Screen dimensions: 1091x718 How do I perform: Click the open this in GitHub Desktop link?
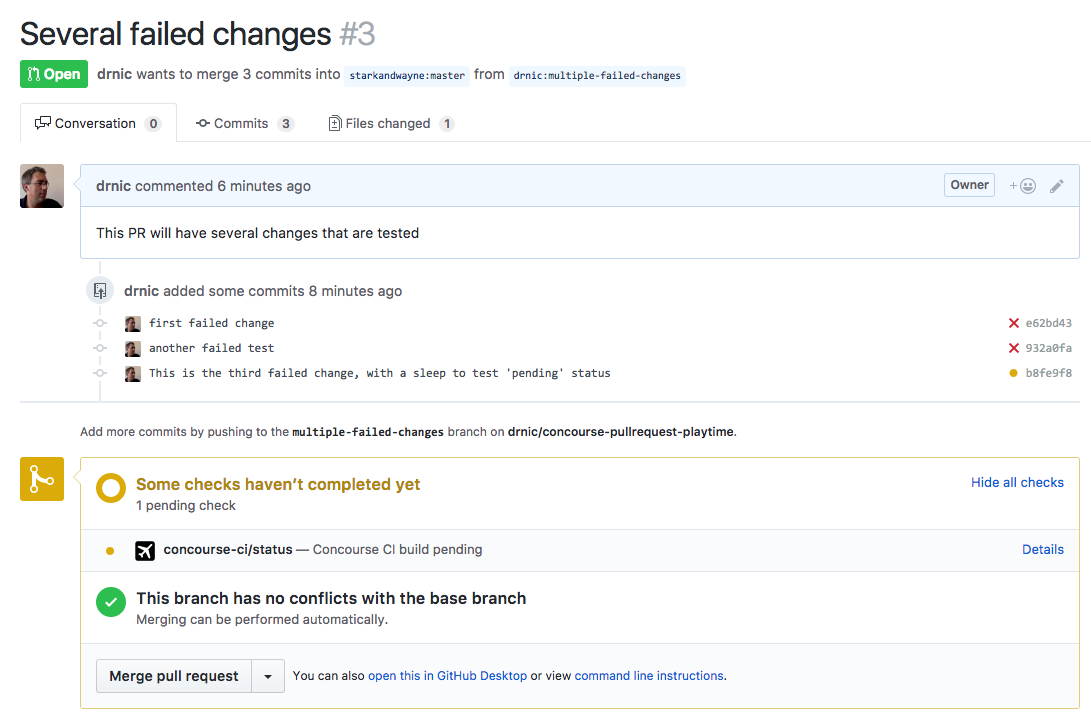coord(447,676)
